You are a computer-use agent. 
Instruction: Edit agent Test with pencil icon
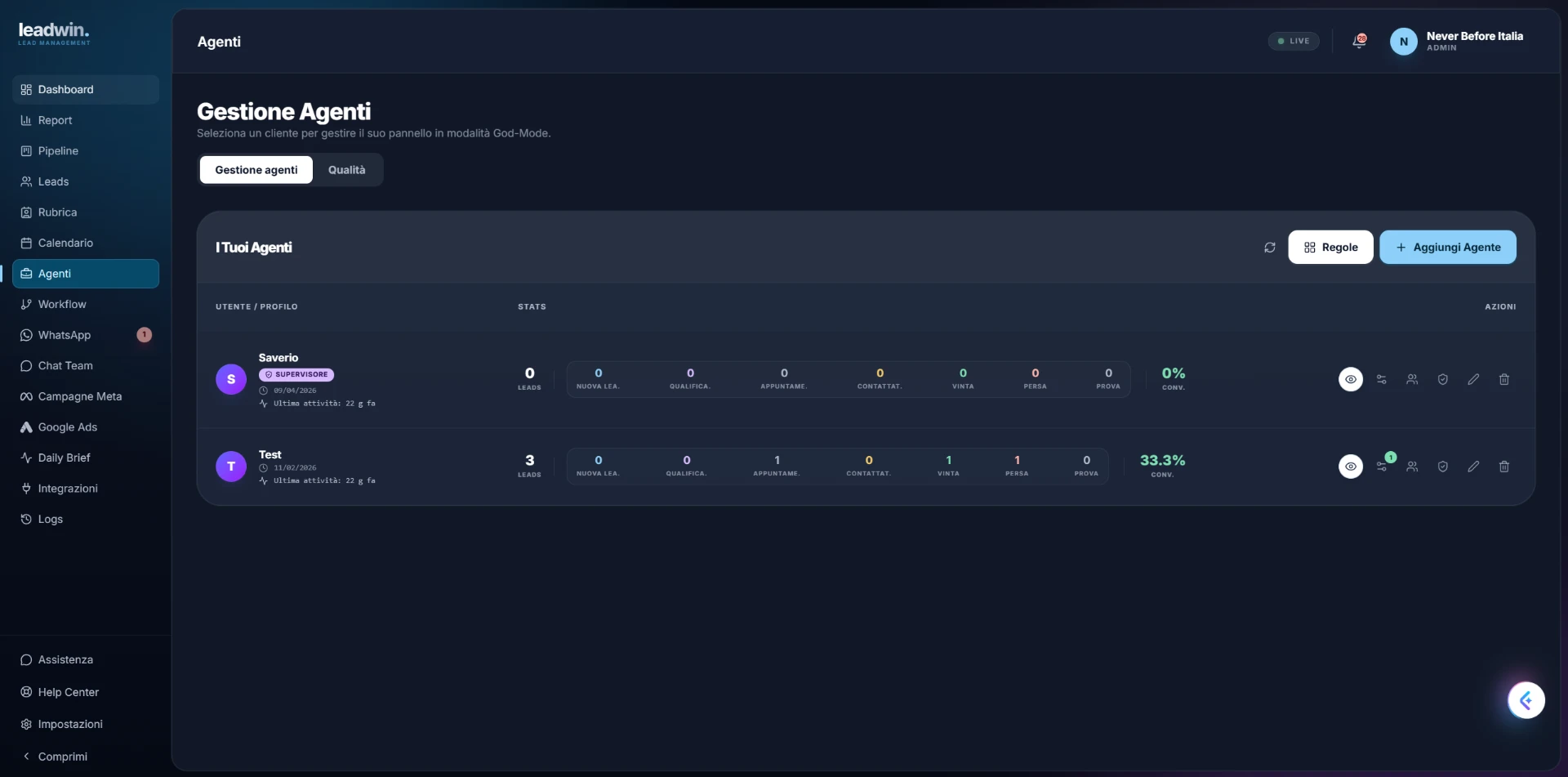click(1473, 467)
